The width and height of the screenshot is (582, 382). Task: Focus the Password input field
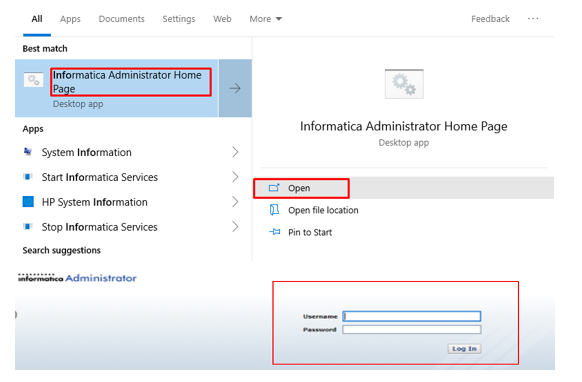[412, 330]
